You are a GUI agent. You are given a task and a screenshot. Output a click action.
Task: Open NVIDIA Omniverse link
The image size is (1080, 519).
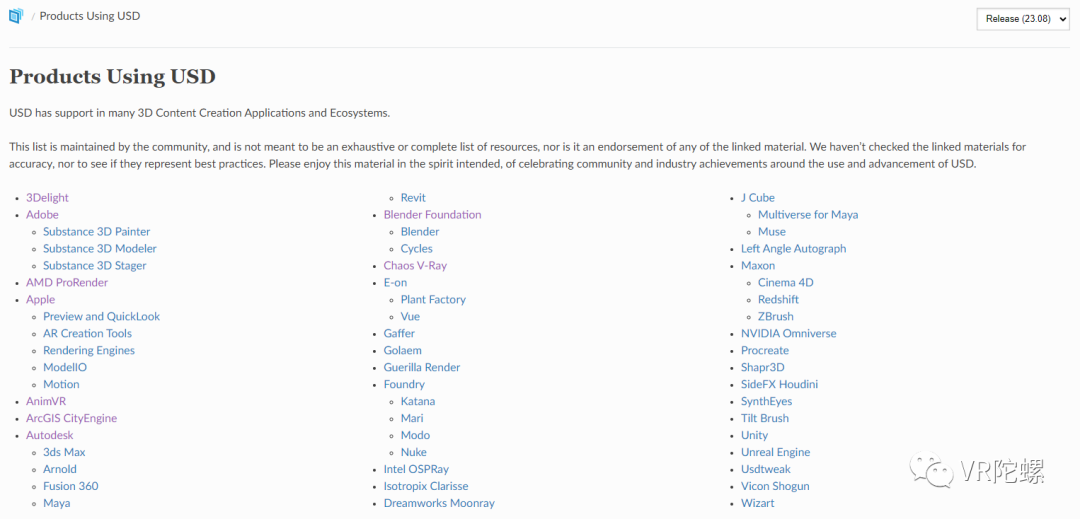coord(789,333)
